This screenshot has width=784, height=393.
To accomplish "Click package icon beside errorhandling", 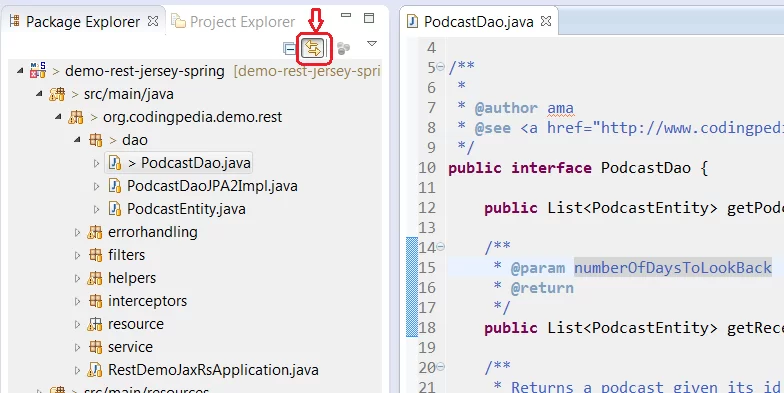I will [95, 232].
